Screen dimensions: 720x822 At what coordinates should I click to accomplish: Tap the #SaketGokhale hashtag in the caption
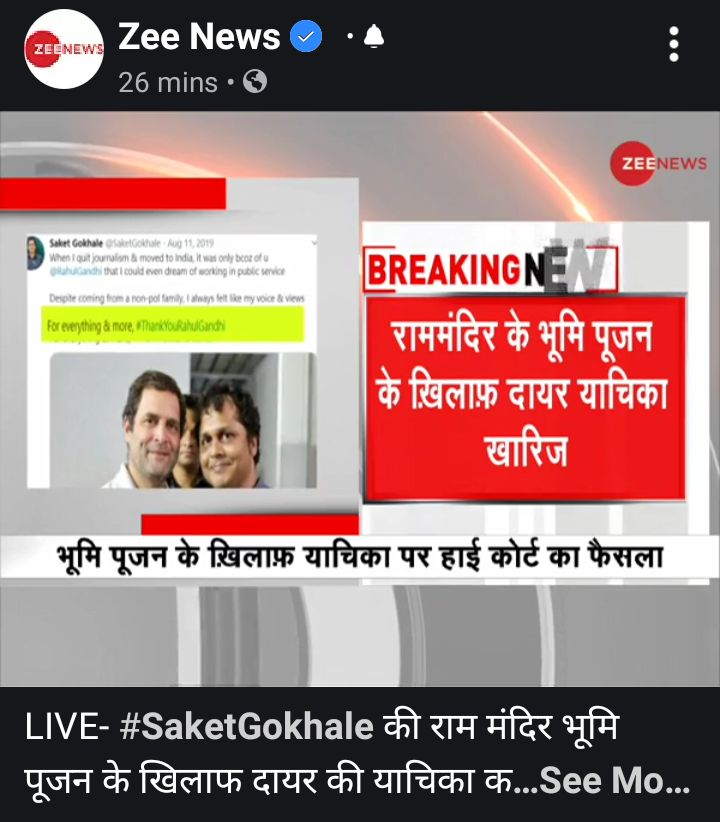(x=246, y=726)
